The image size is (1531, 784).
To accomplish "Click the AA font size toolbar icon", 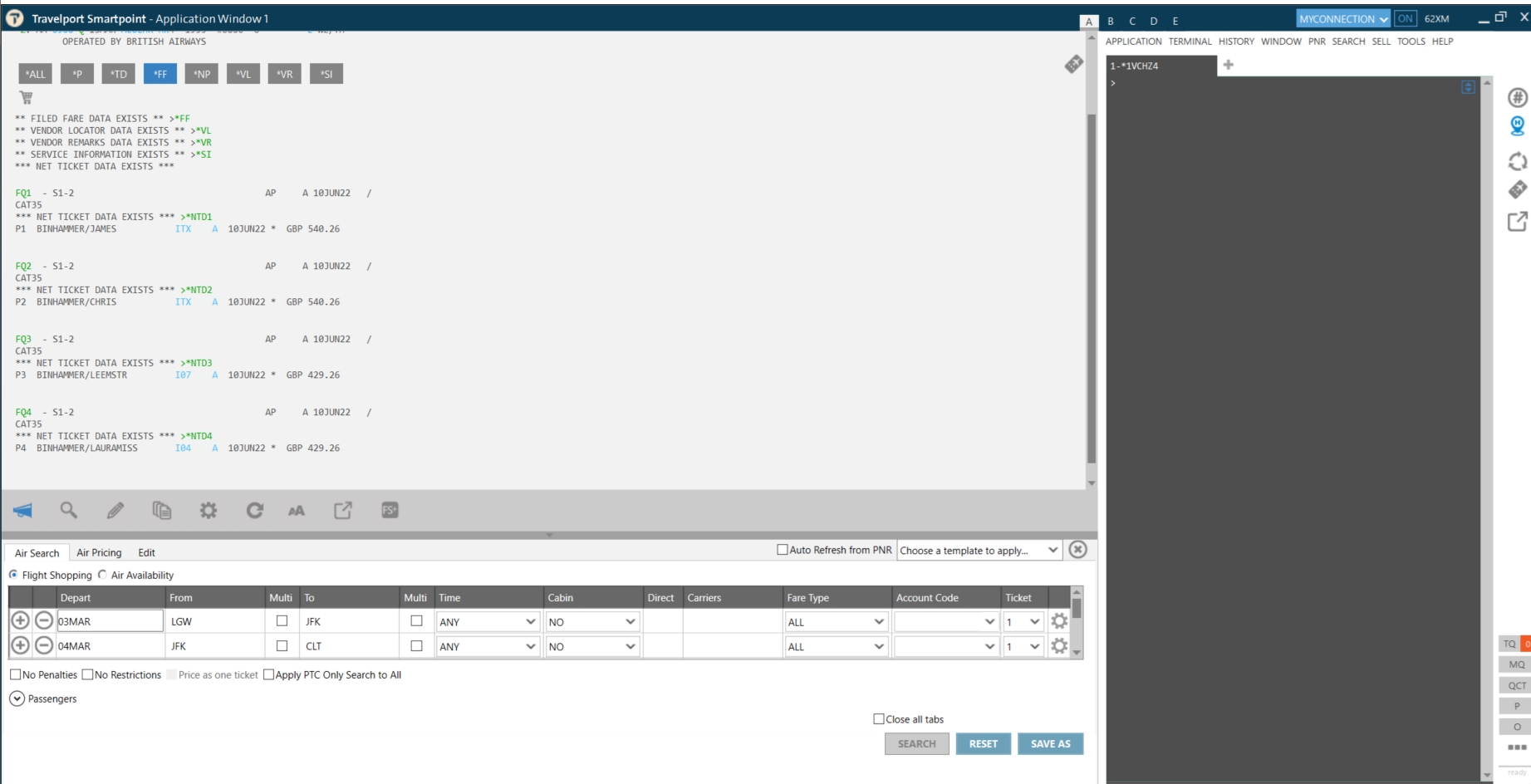I will point(297,511).
